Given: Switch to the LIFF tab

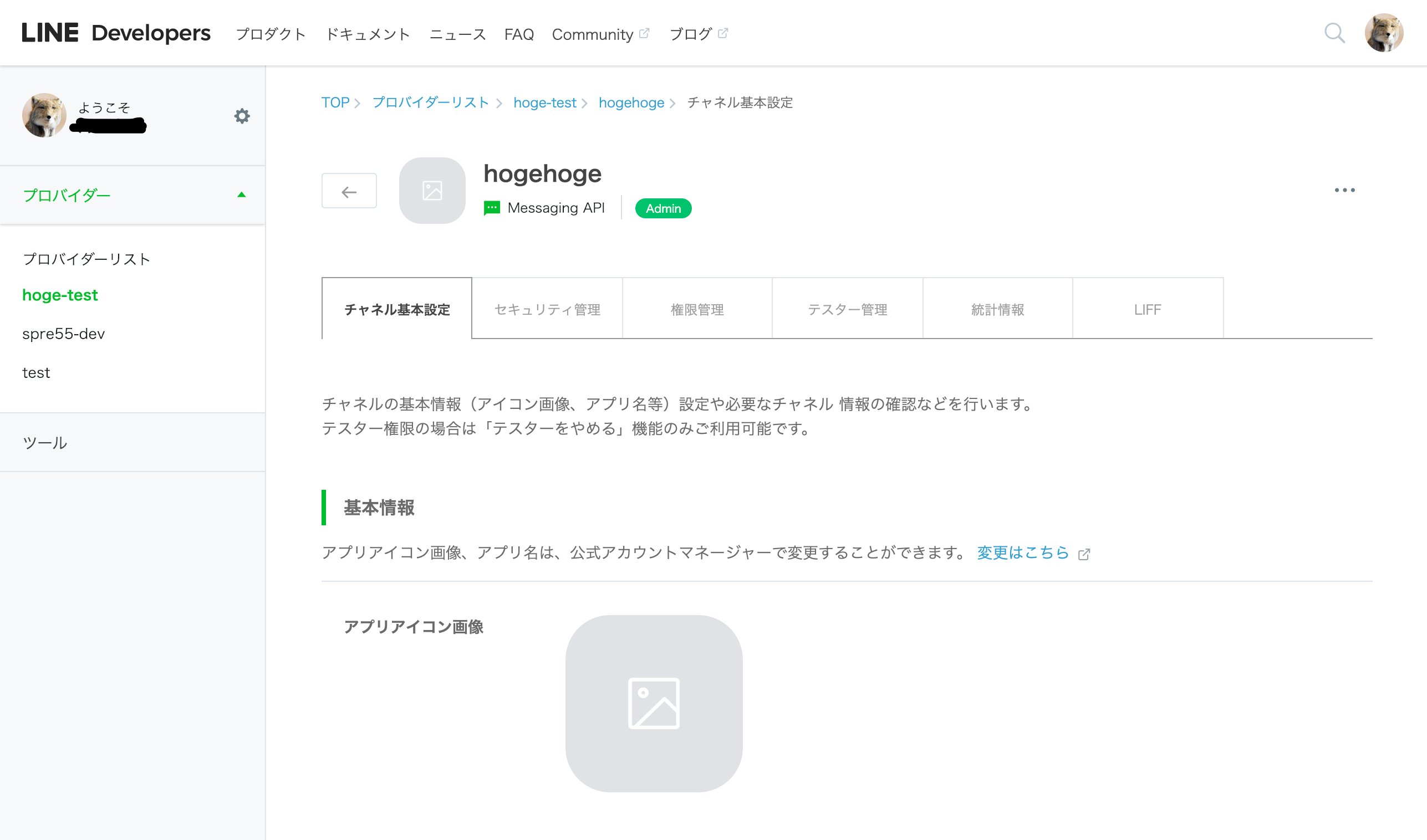Looking at the screenshot, I should (1147, 310).
